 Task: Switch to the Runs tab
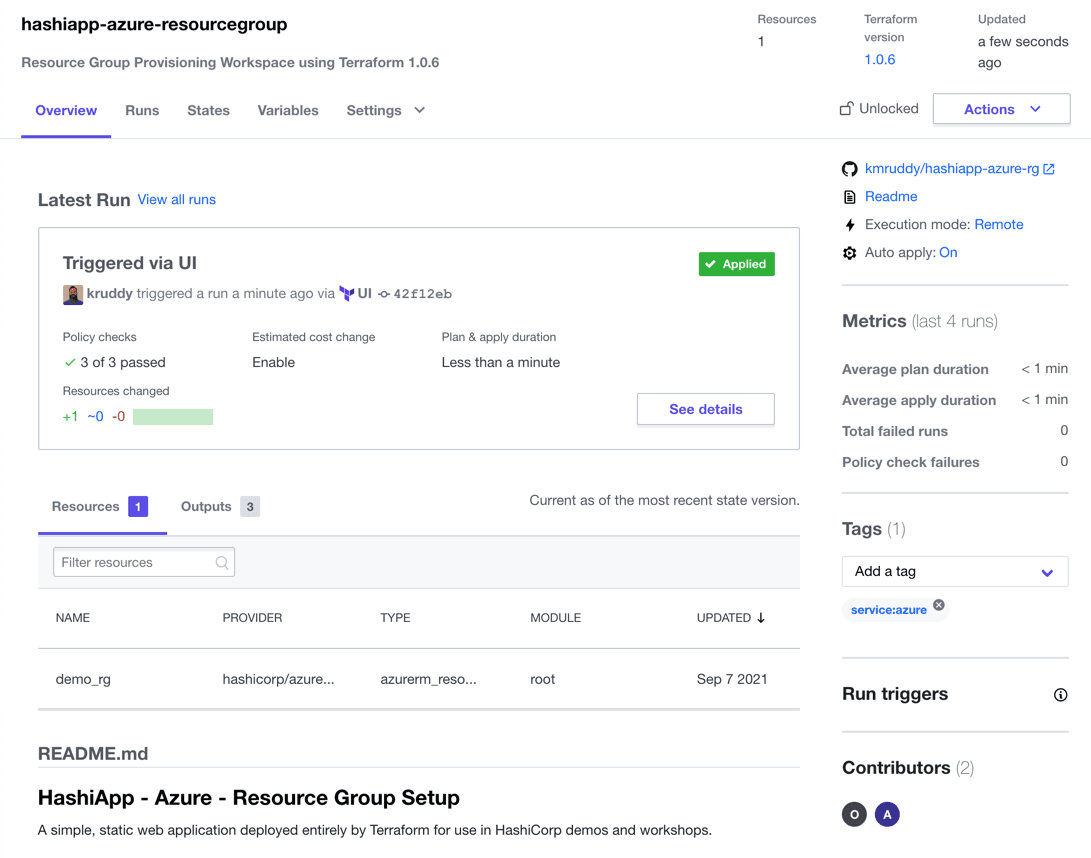pos(141,111)
